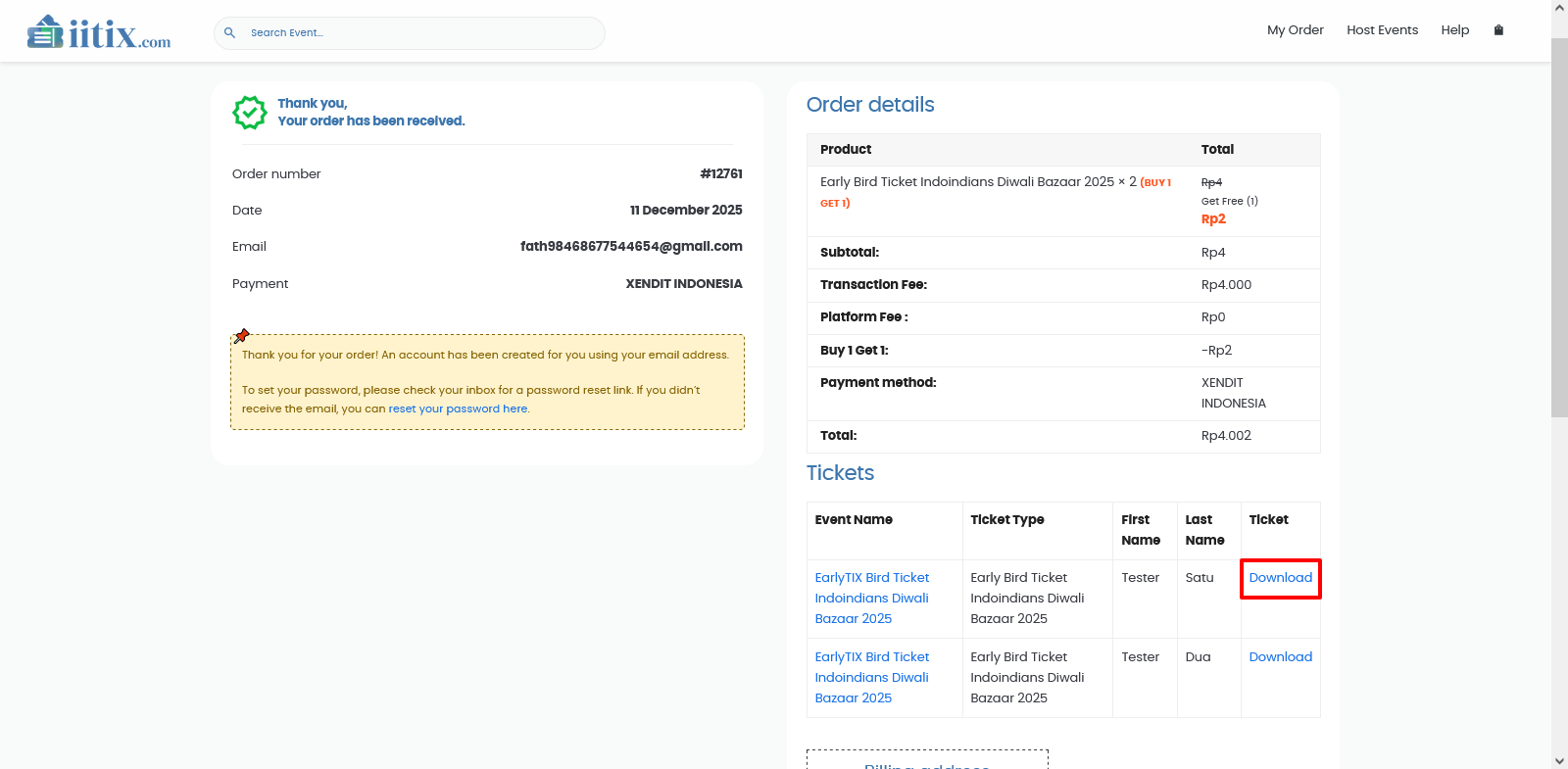Open first EarlyTIX Bird Ticket event link
Screen dimensions: 1568x769
871,598
